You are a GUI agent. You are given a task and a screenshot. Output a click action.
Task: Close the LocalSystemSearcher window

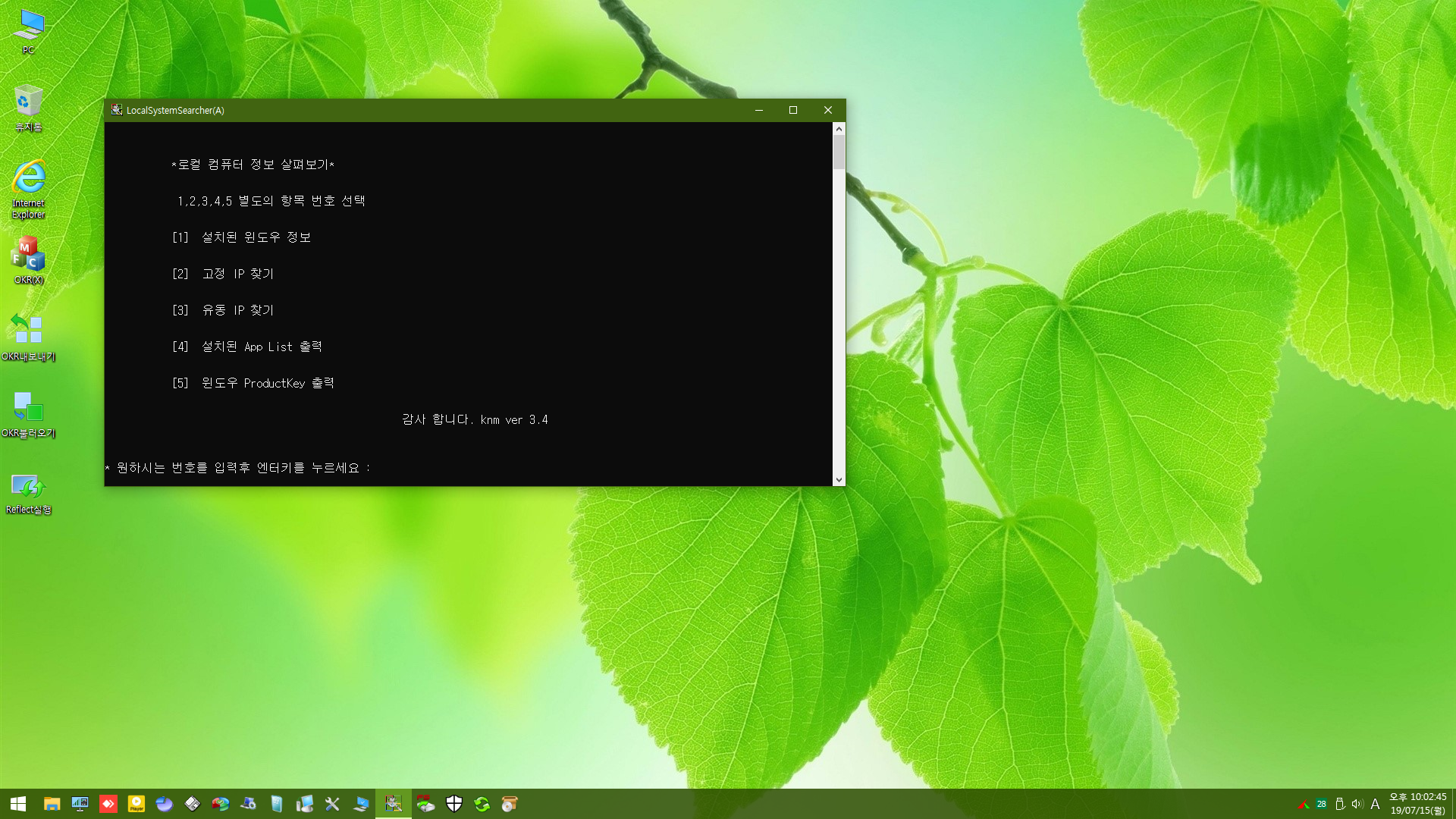[x=828, y=110]
